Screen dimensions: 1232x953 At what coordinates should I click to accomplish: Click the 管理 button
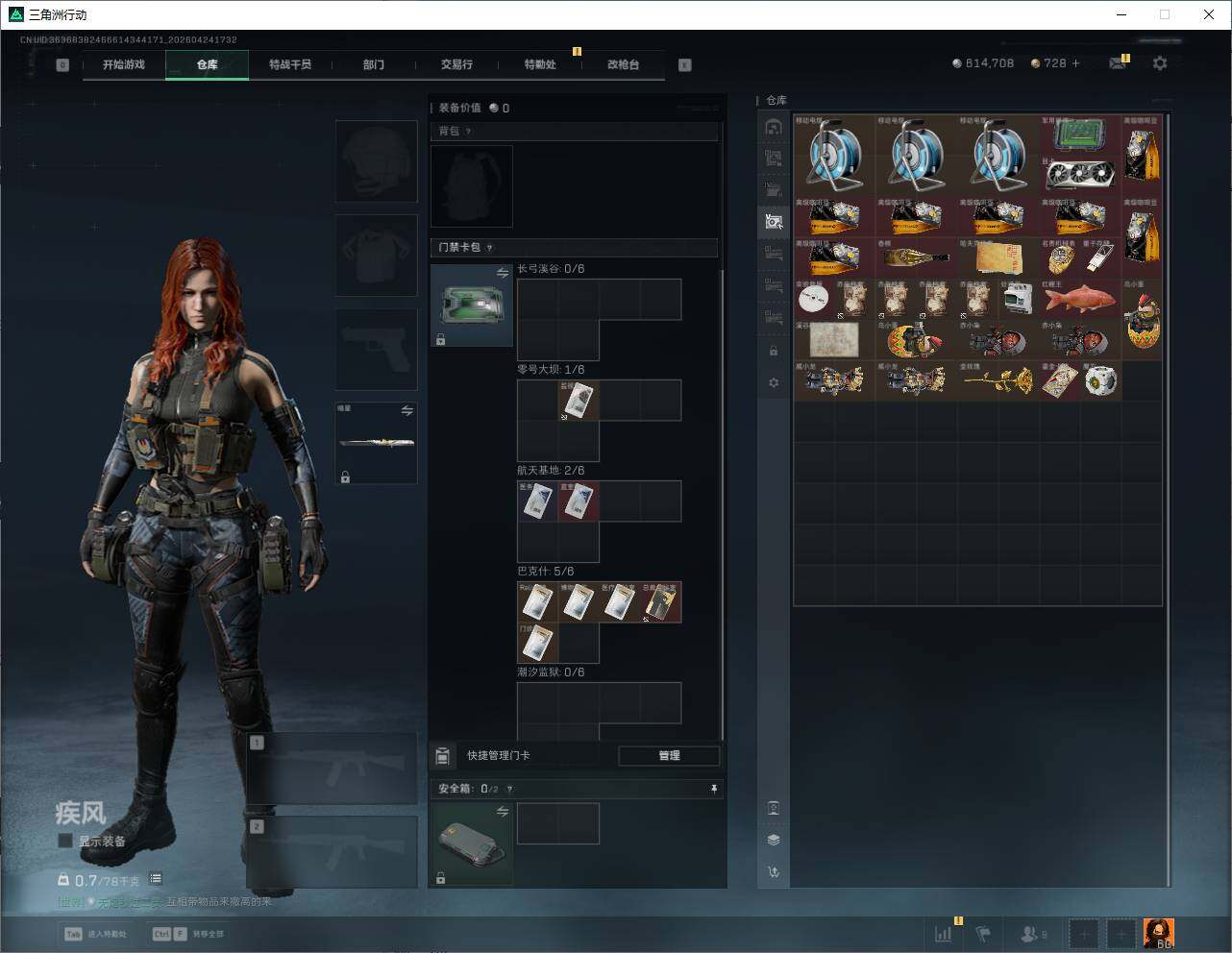coord(669,756)
